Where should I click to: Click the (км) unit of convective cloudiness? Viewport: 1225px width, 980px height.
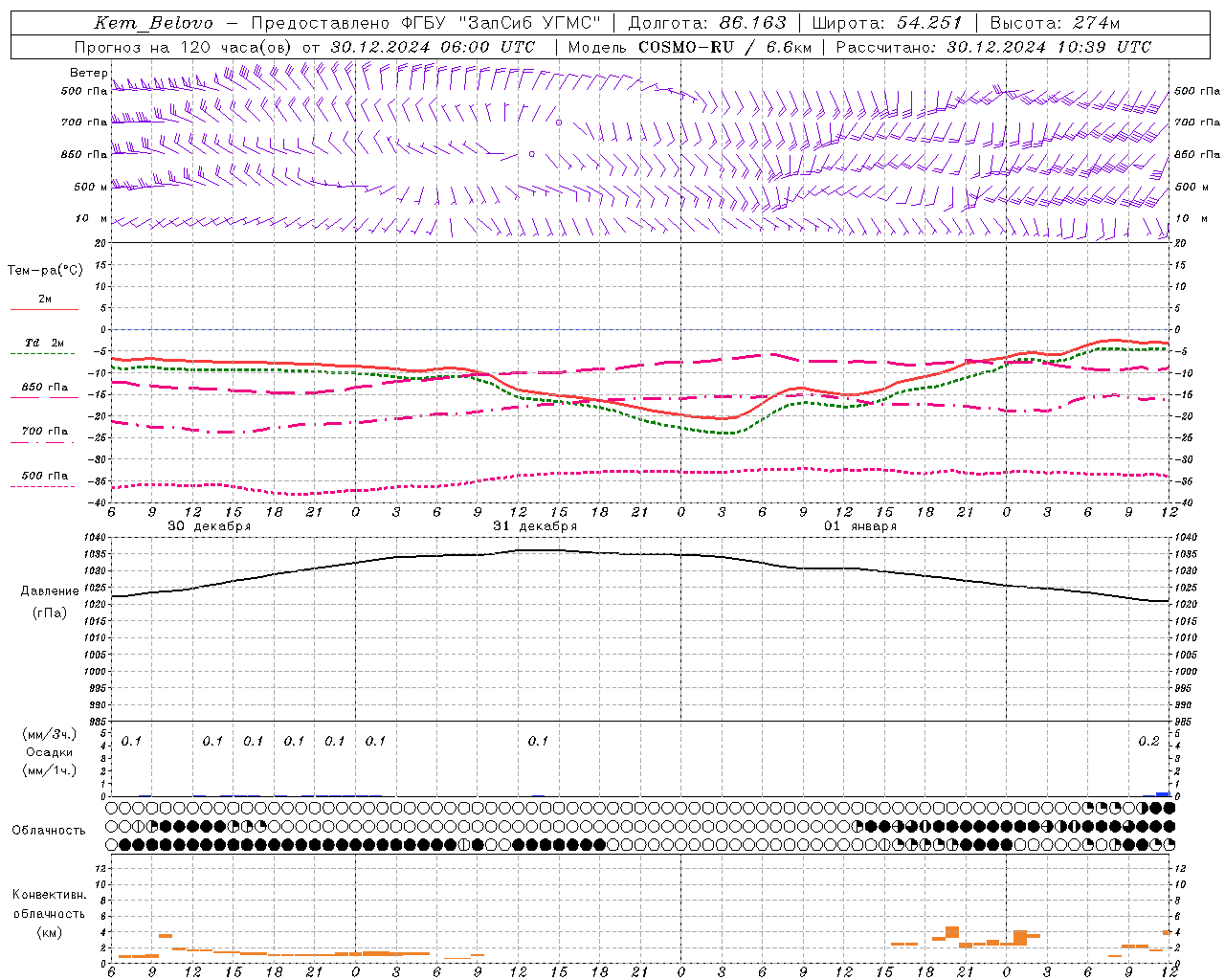[50, 932]
